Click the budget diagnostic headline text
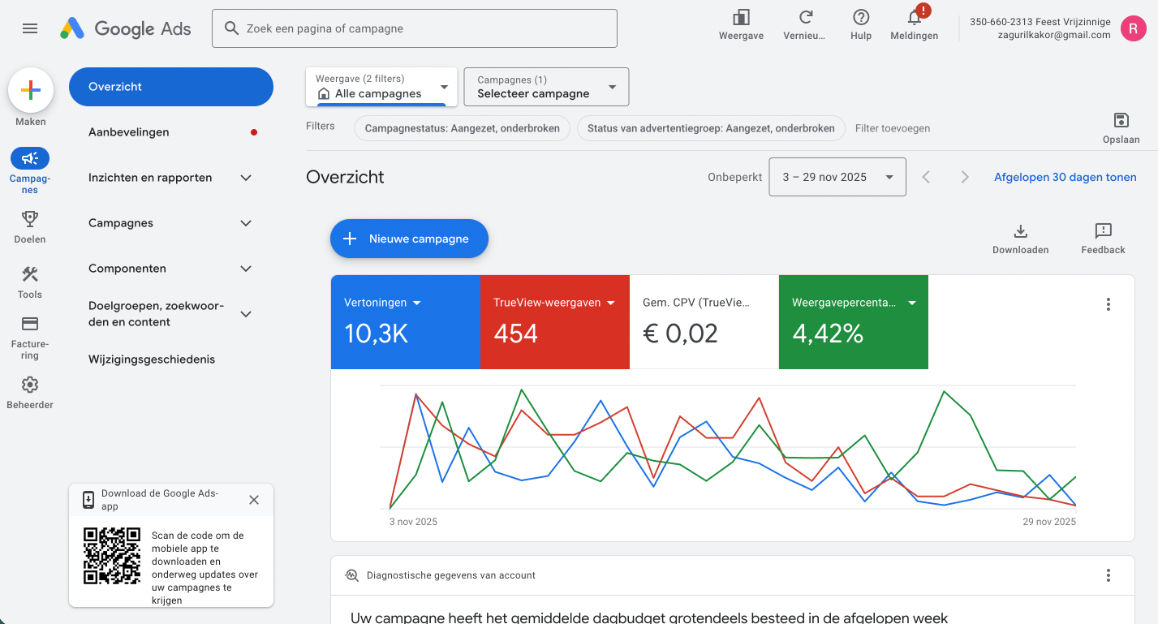The height and width of the screenshot is (624, 1158). point(648,617)
